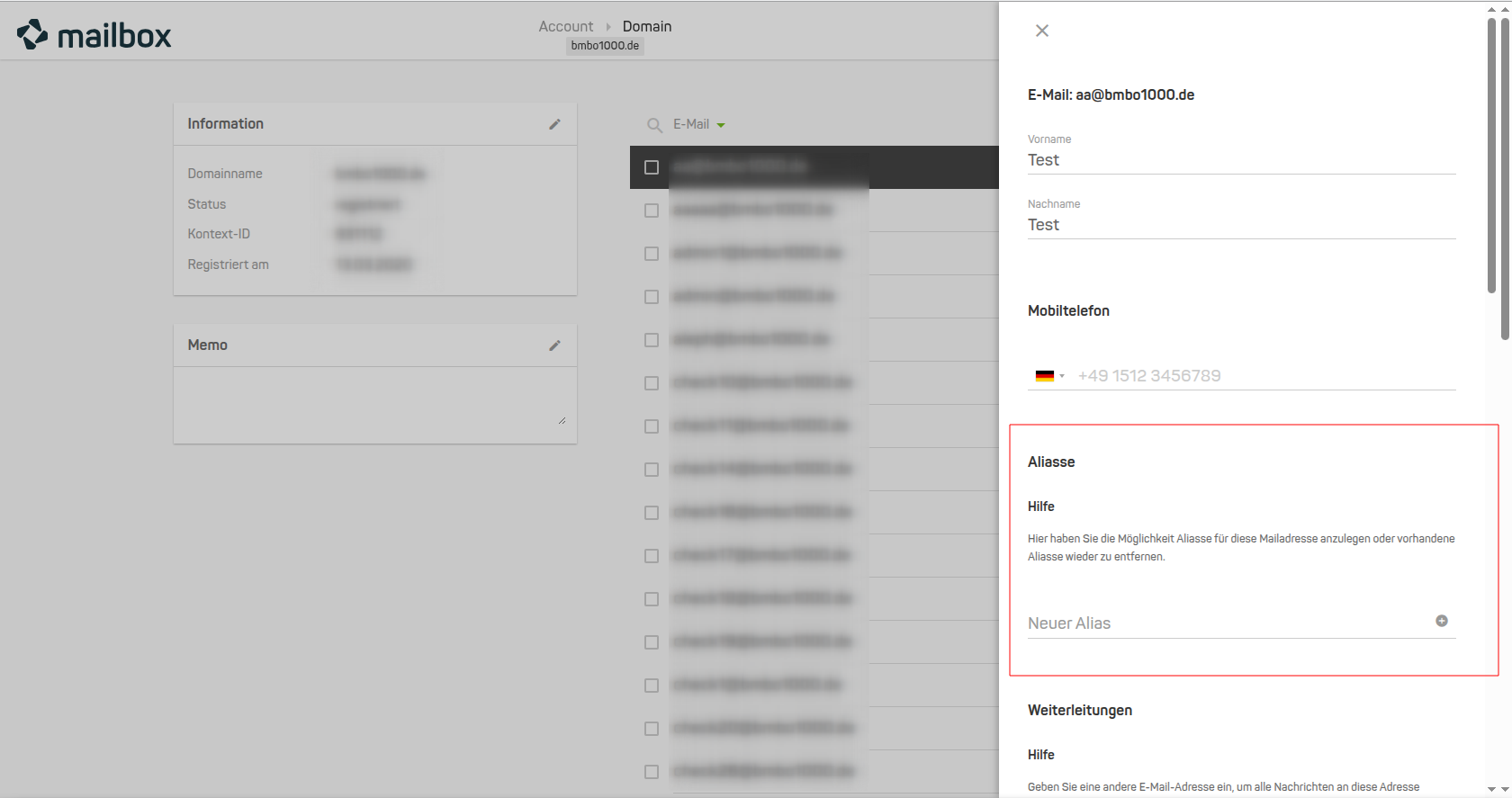Open the E-Mail search filter dropdown
Viewport: 1512px width, 798px height.
tap(699, 124)
